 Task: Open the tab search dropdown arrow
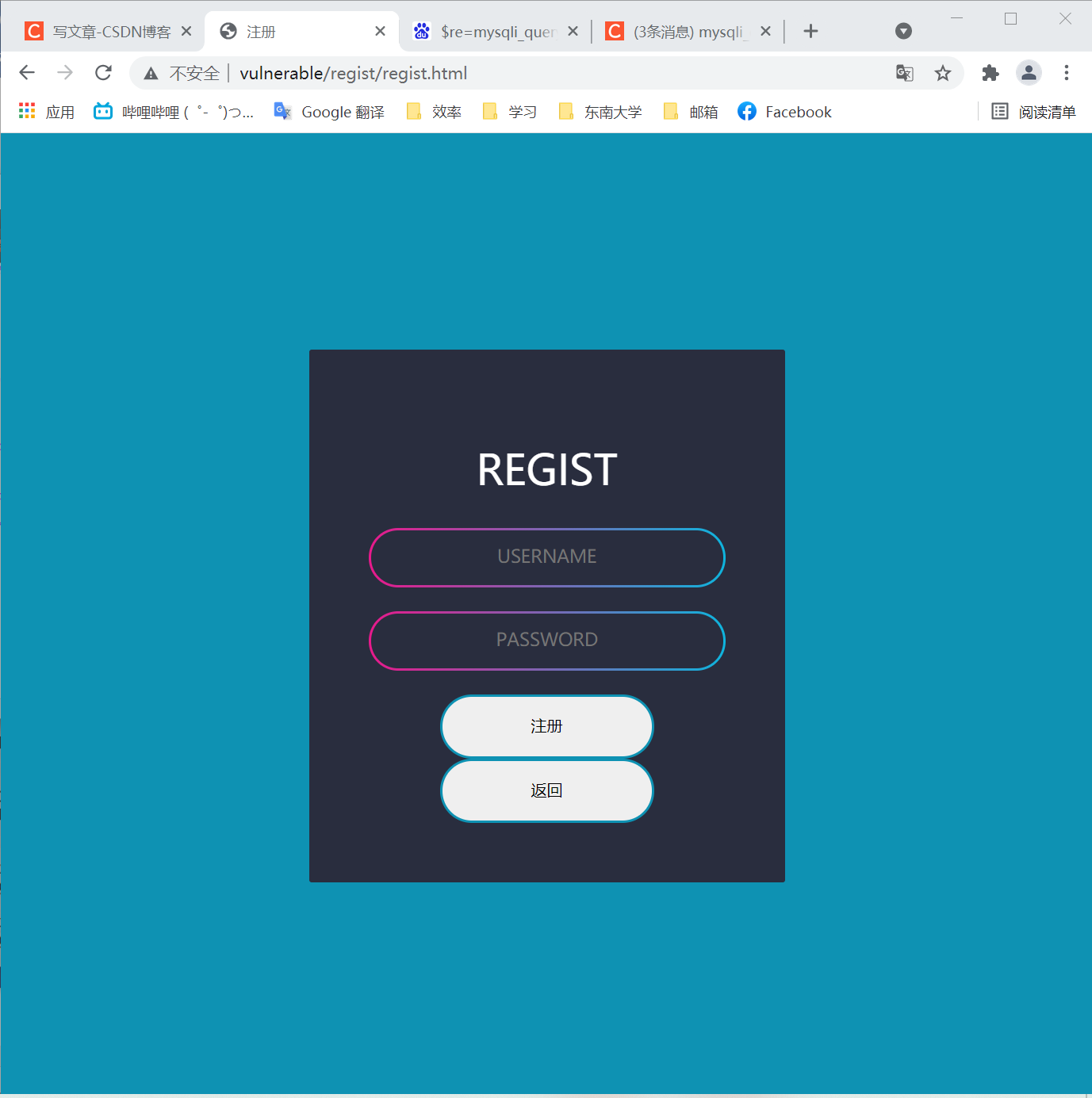point(903,31)
